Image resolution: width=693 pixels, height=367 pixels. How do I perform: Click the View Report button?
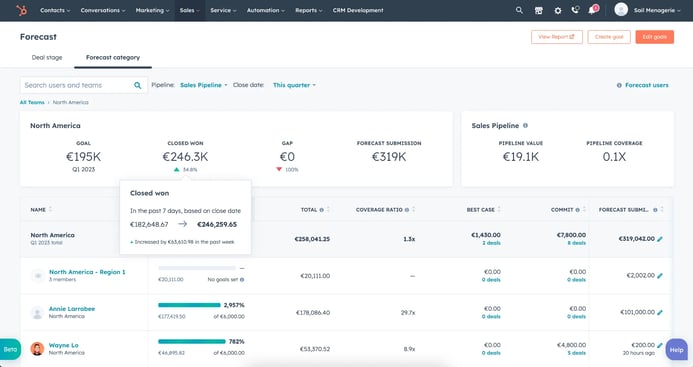(x=557, y=37)
